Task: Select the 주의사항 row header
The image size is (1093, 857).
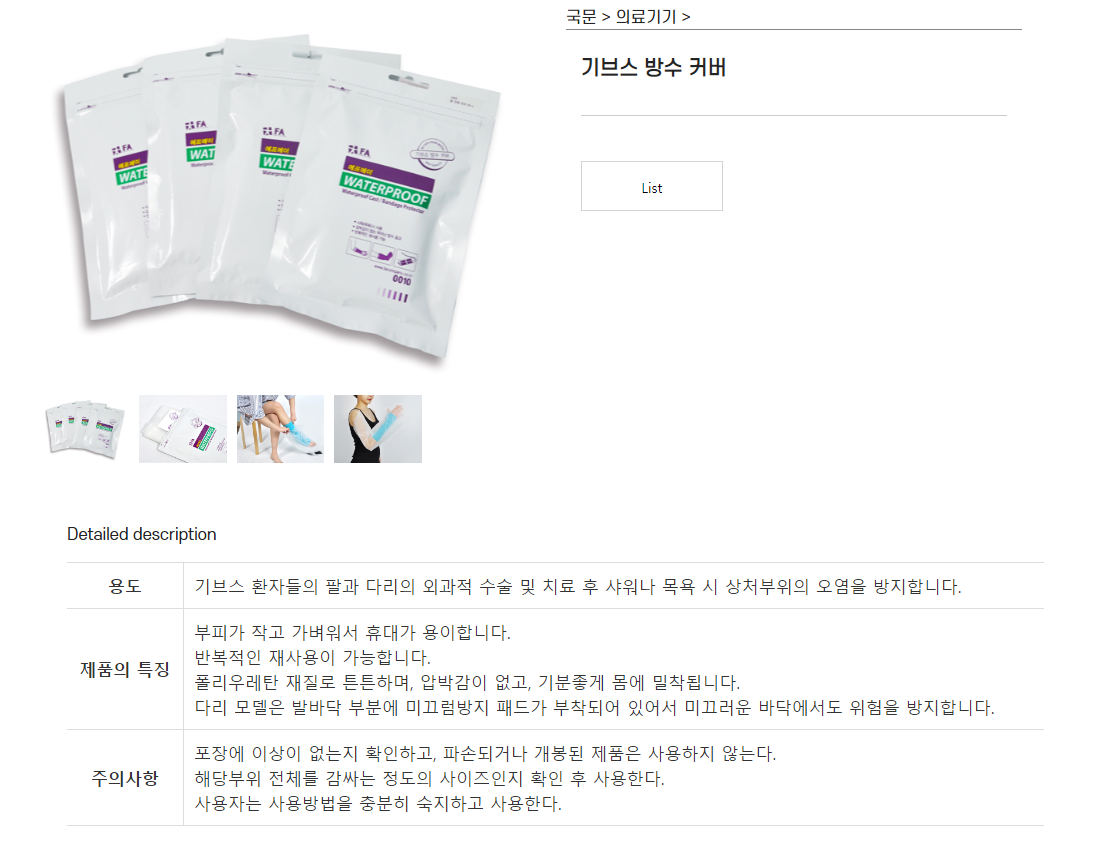Action: (x=125, y=778)
